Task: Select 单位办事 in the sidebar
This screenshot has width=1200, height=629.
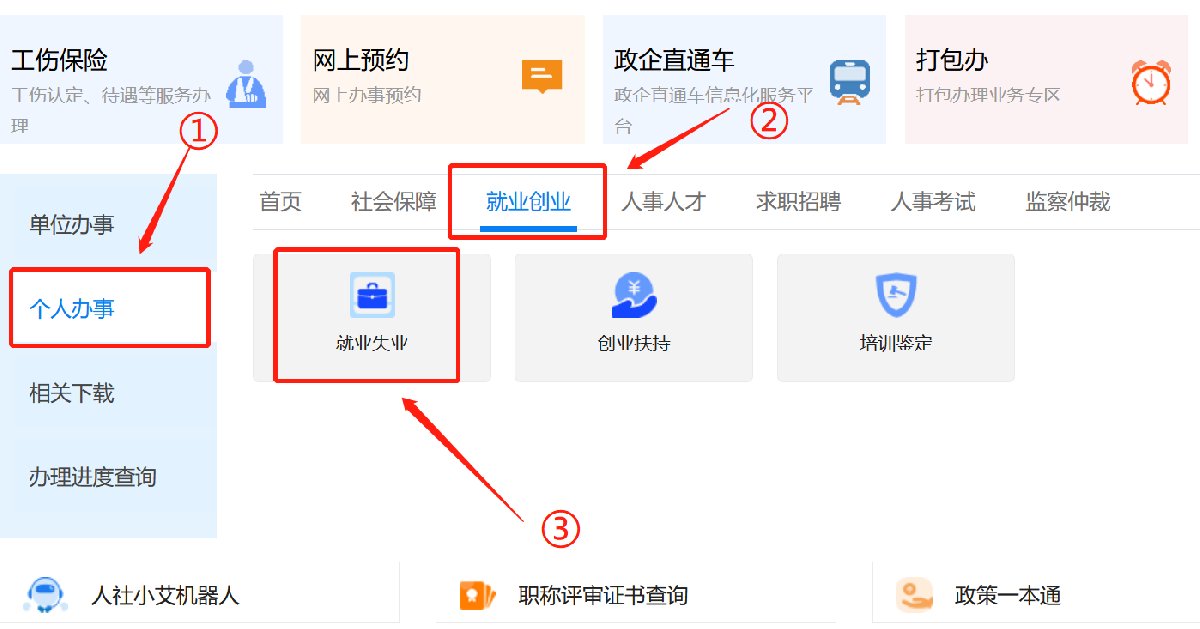Action: click(72, 225)
